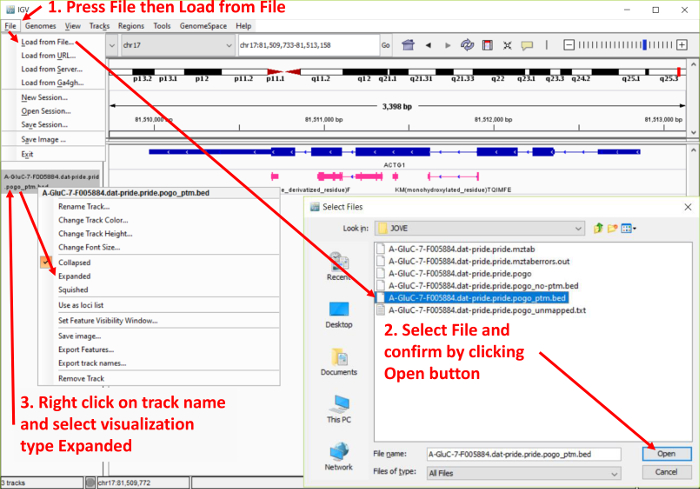Click the Refresh icon in the toolbar

pyautogui.click(x=467, y=45)
